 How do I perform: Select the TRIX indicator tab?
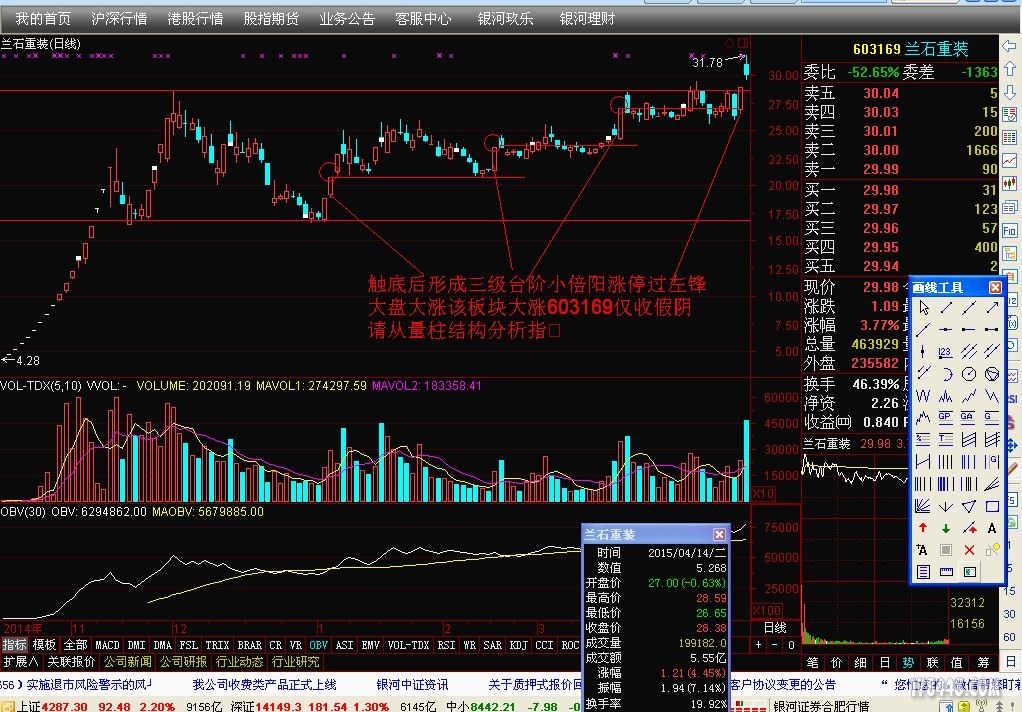click(217, 645)
